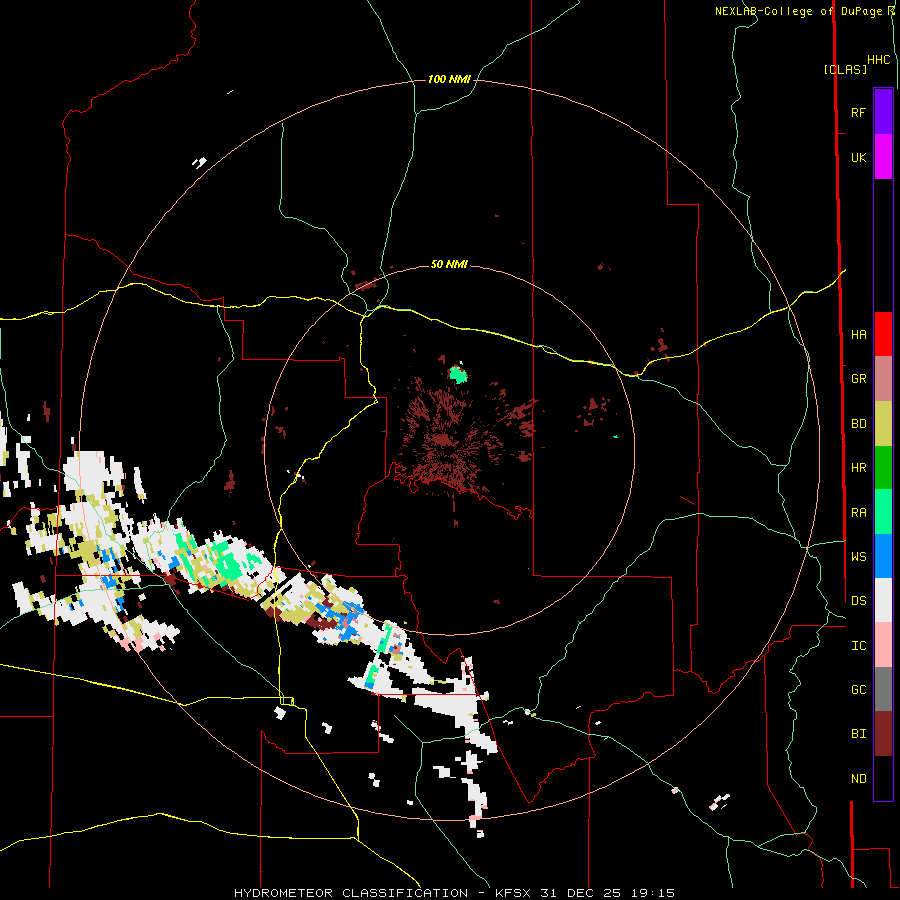The height and width of the screenshot is (900, 900).
Task: Click the BI brown legend swatch
Action: [x=883, y=734]
